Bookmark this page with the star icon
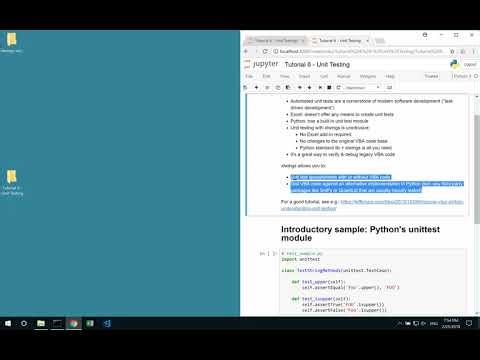 click(x=452, y=51)
